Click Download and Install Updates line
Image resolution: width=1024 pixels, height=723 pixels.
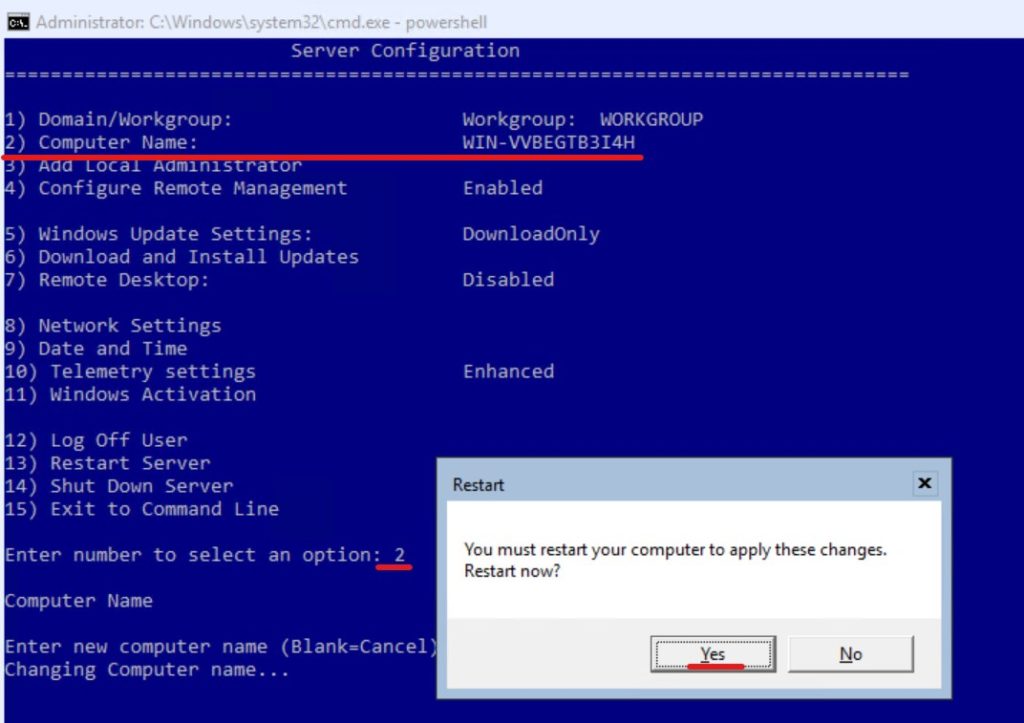(181, 257)
